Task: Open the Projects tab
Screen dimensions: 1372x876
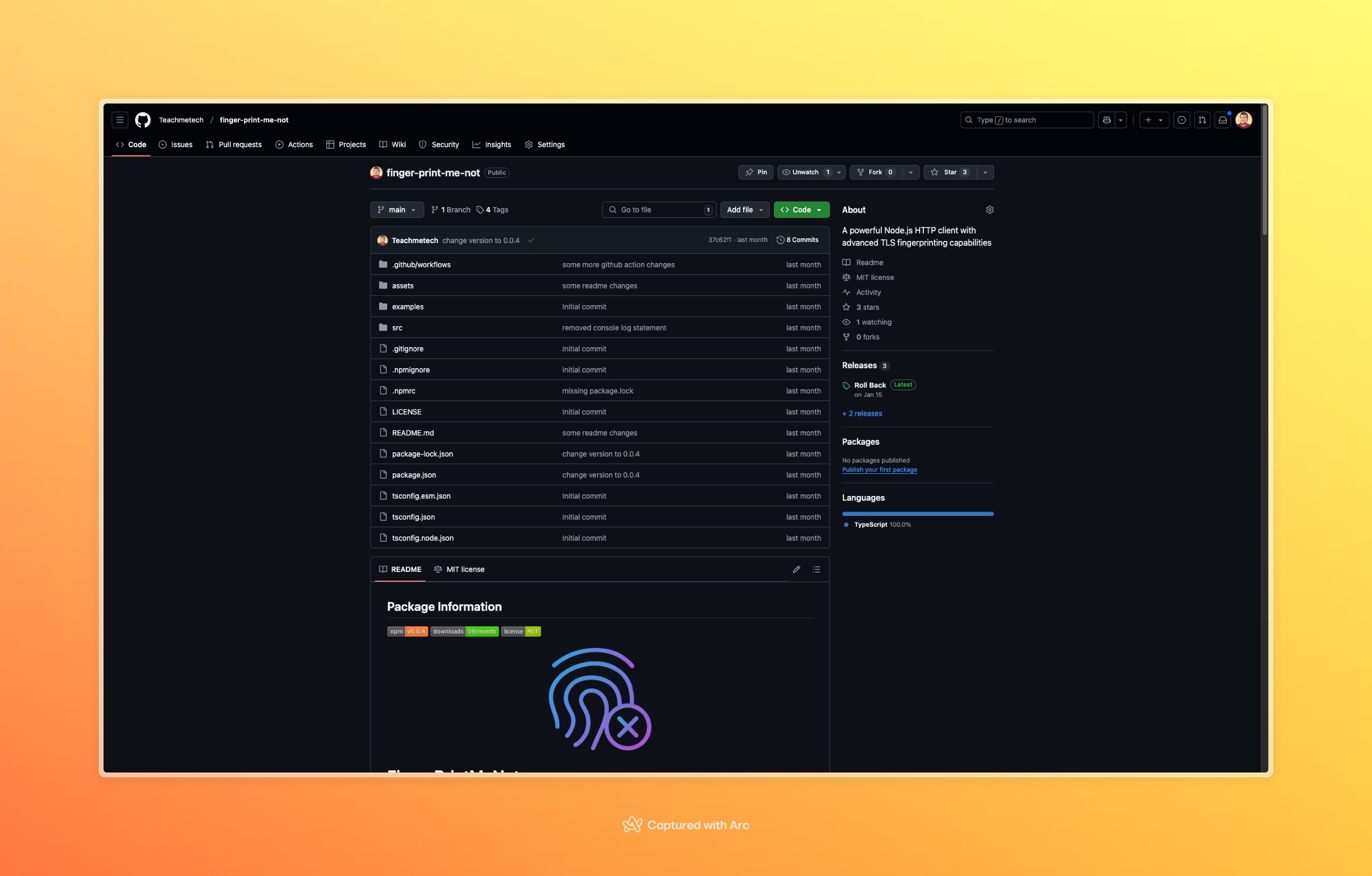Action: click(346, 144)
